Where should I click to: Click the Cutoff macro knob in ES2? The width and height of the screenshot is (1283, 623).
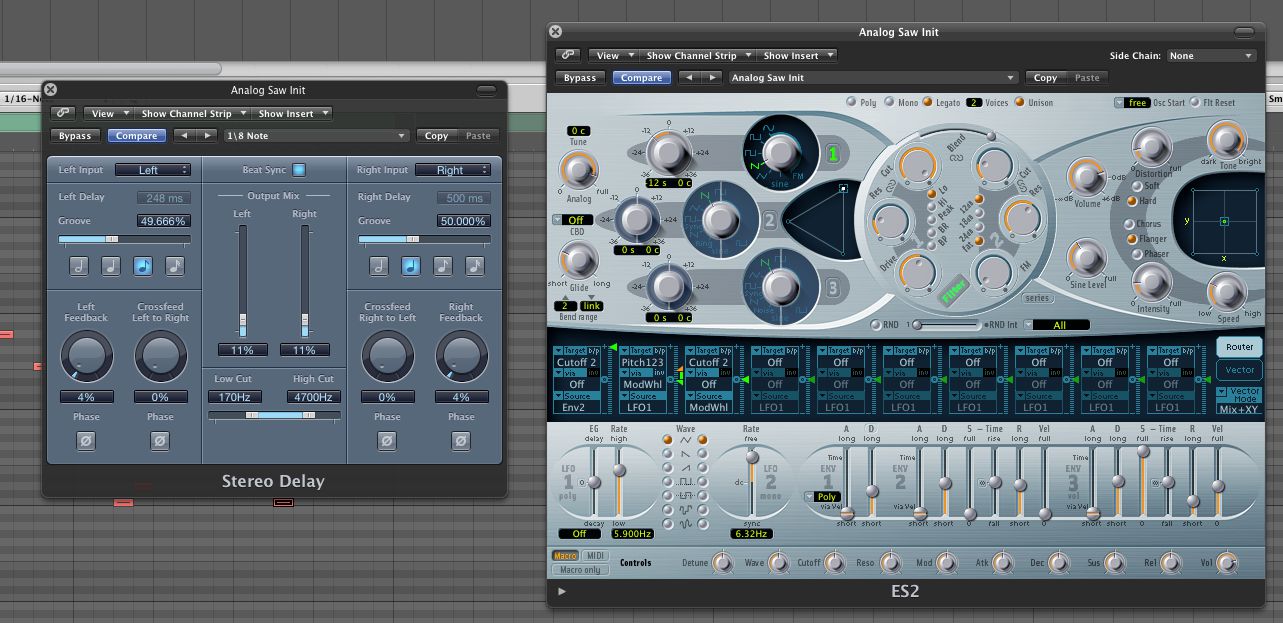[x=833, y=564]
